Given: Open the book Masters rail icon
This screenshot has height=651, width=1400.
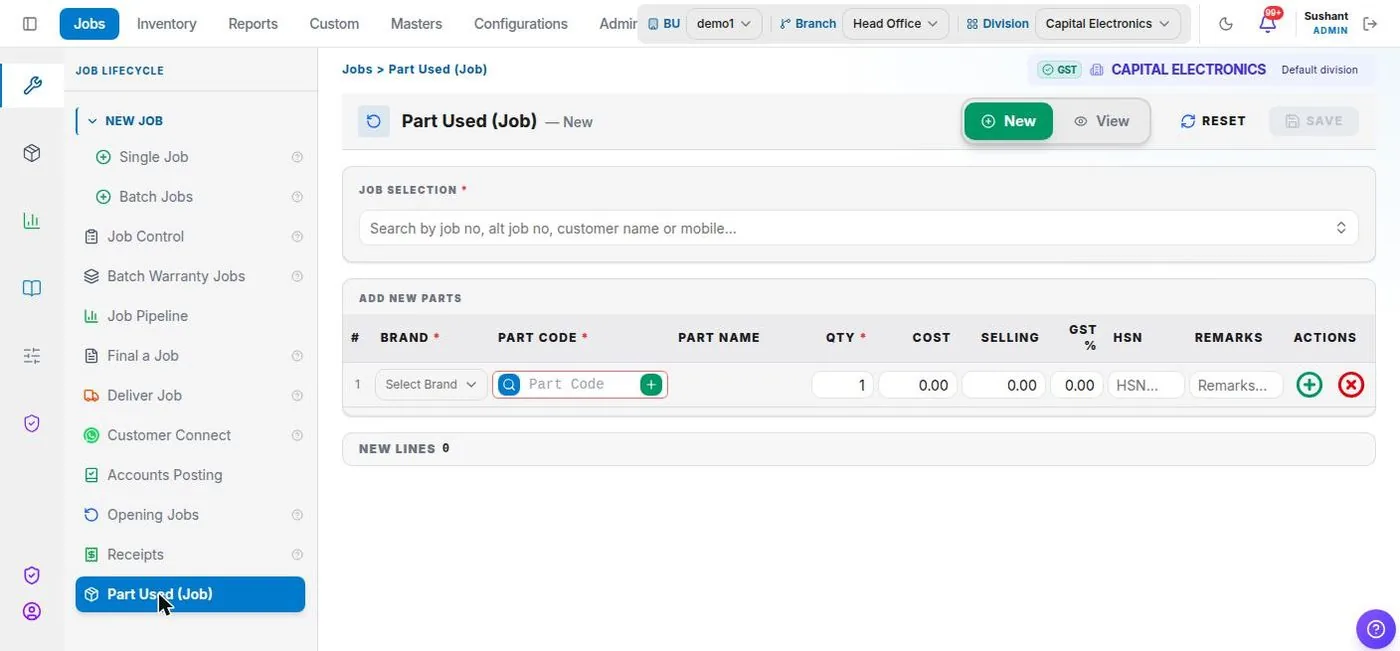Looking at the screenshot, I should point(32,288).
